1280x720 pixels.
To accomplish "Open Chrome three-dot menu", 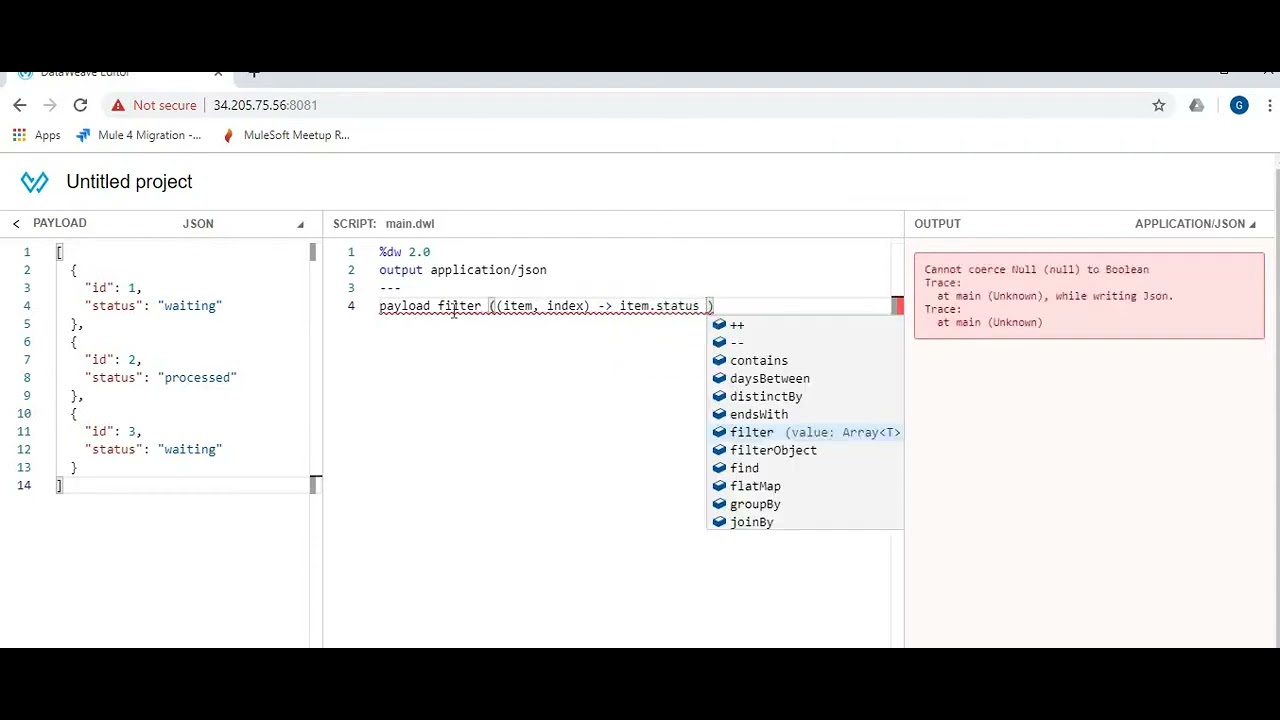I will click(1270, 105).
